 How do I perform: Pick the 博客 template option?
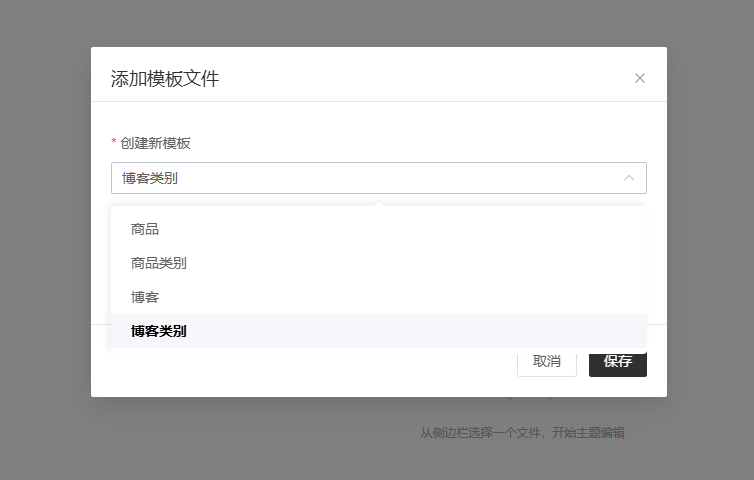tap(145, 297)
